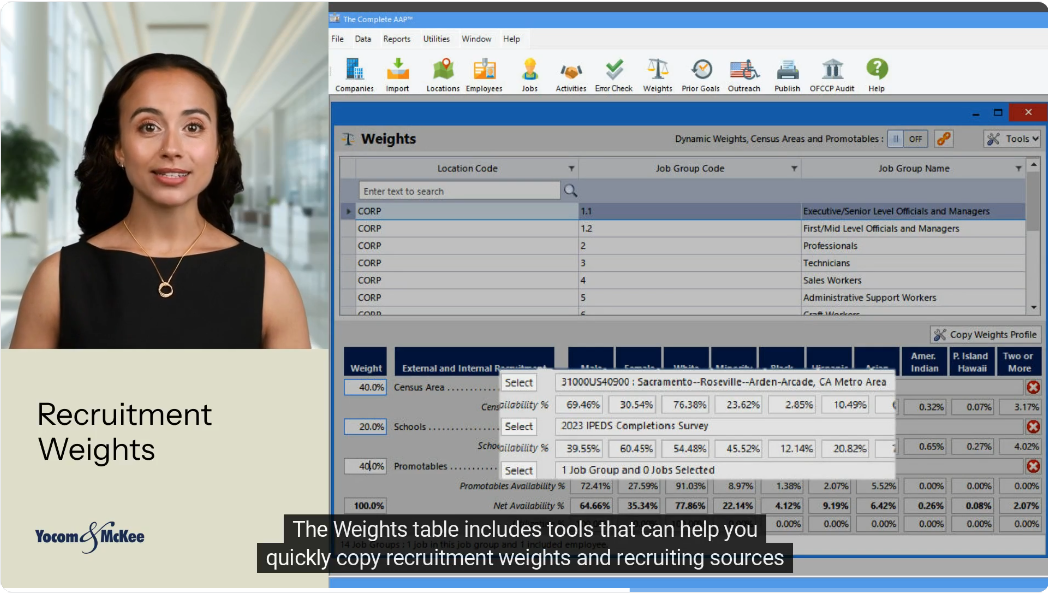1049x593 pixels.
Task: Open the Location Code column filter
Action: pos(571,169)
